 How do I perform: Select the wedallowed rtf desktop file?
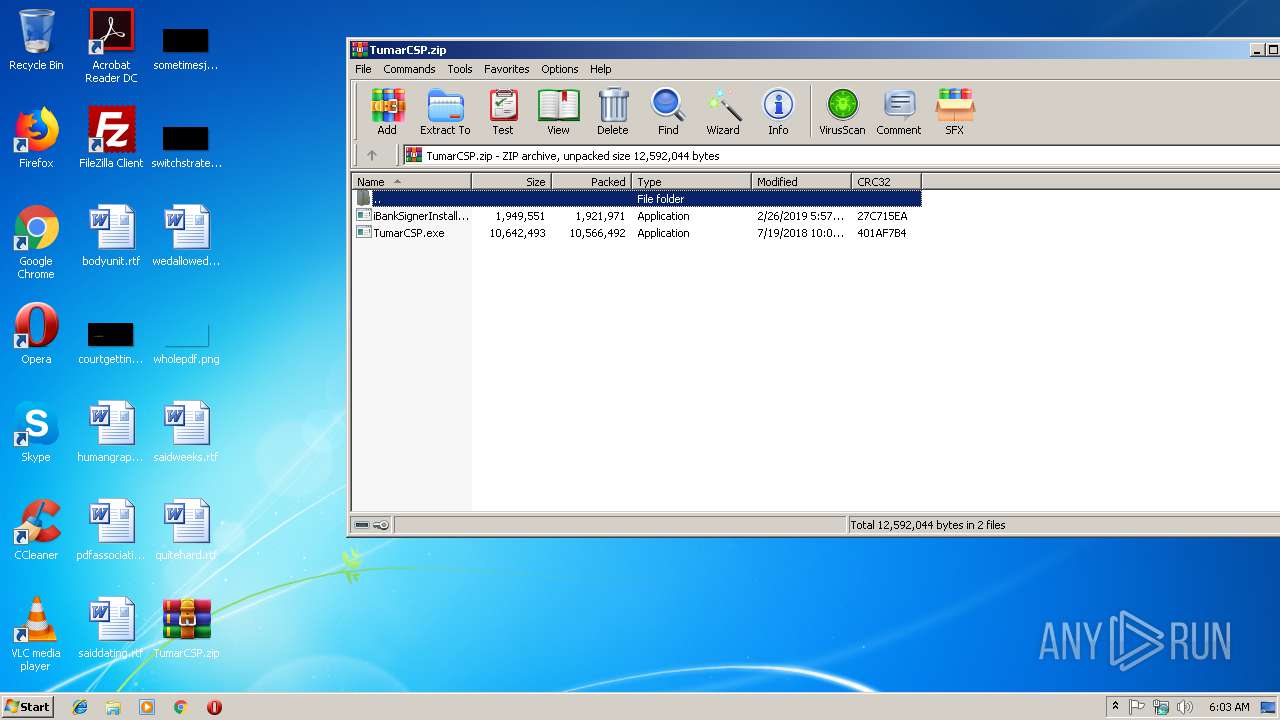pos(186,236)
